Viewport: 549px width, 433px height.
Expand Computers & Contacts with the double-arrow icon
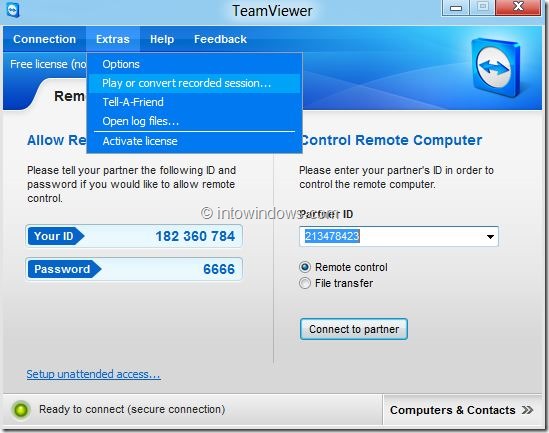528,410
